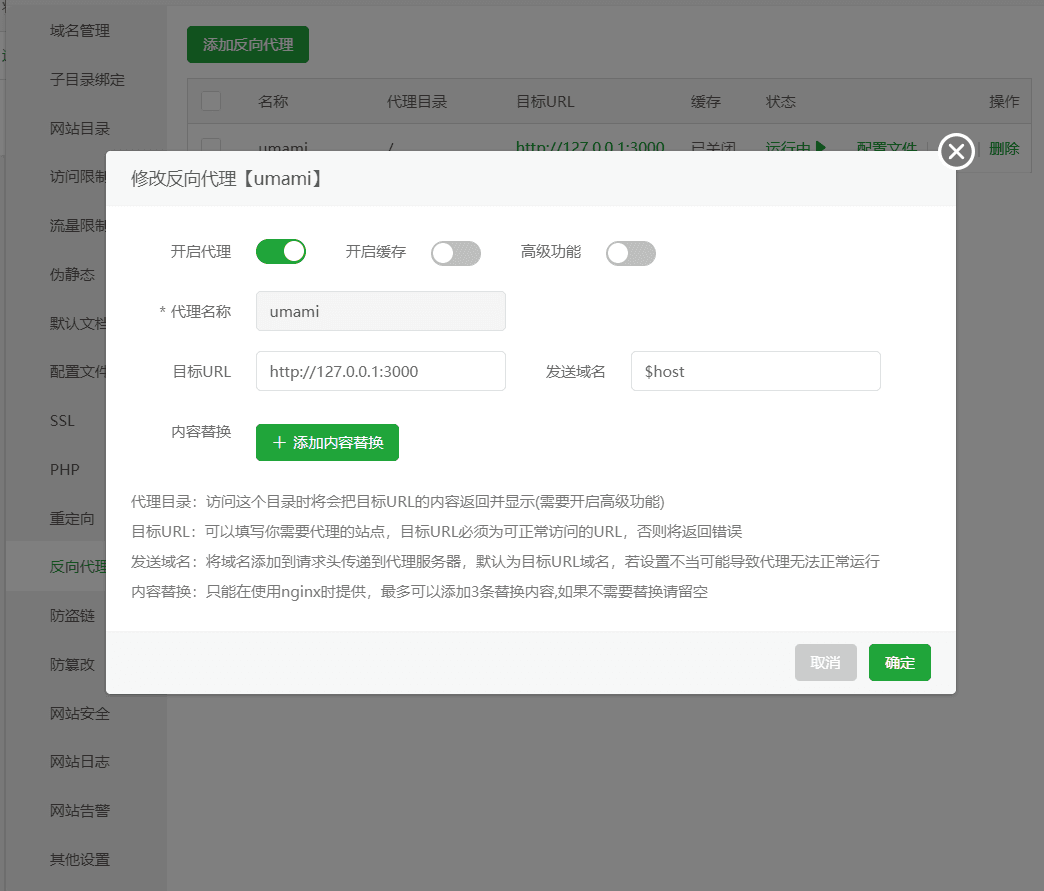The width and height of the screenshot is (1044, 891).
Task: Open the 防盗链 sidebar tab
Action: (x=72, y=615)
